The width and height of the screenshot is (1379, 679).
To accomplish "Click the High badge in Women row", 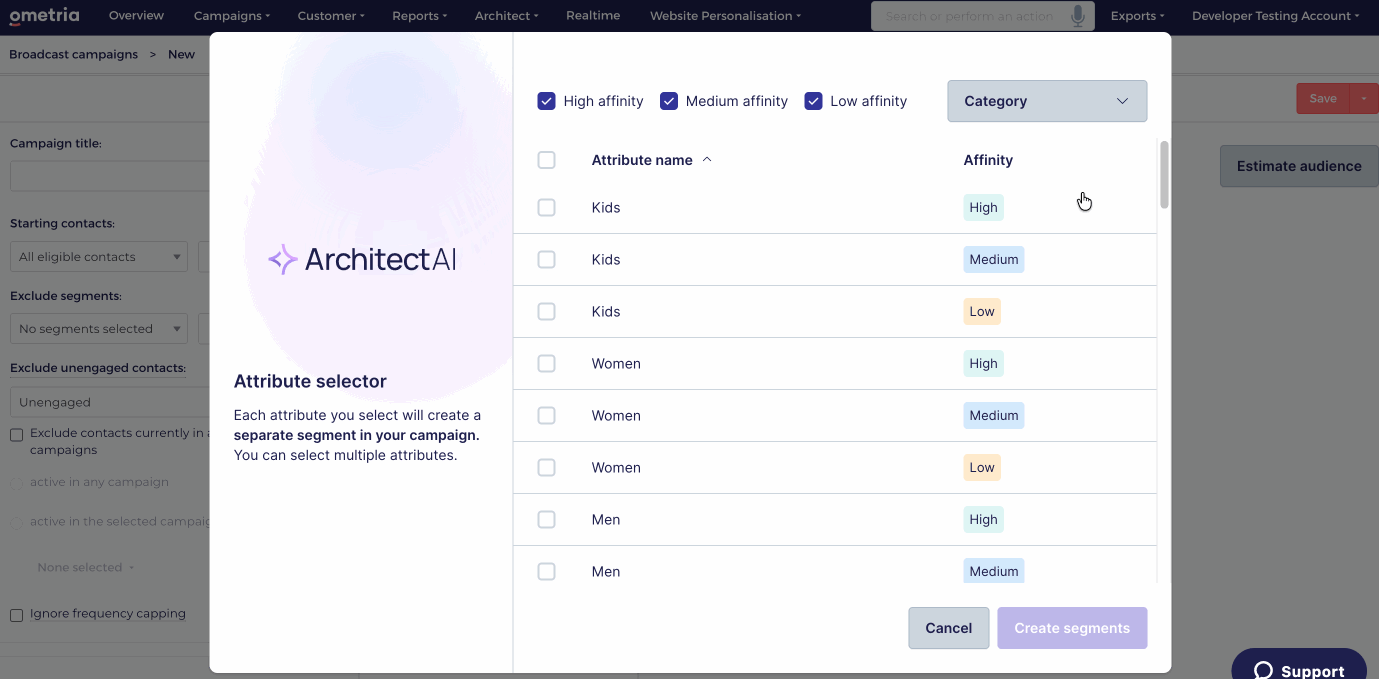I will pos(983,364).
